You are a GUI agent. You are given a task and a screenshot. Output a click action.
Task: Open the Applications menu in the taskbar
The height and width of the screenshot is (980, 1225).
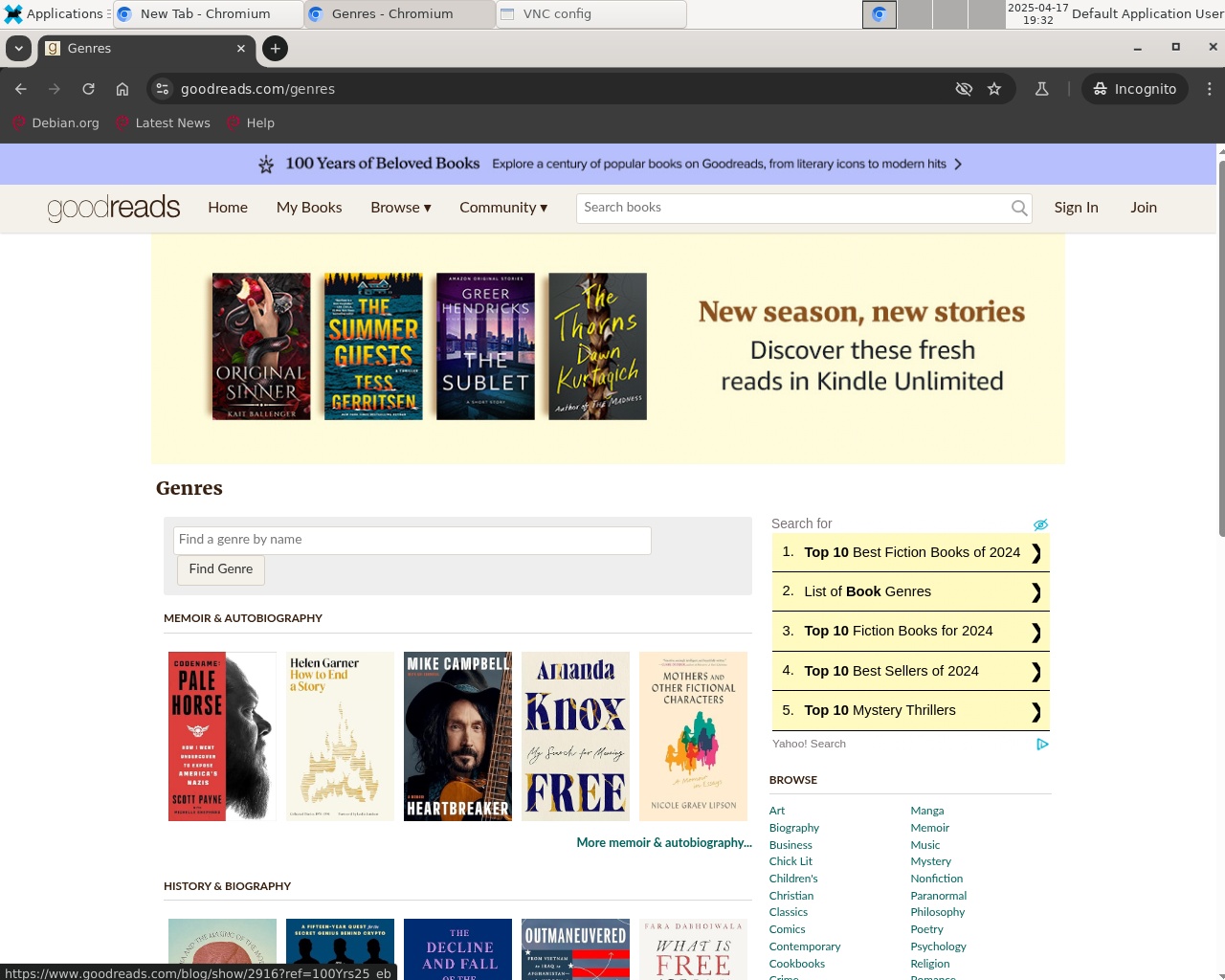tap(57, 13)
